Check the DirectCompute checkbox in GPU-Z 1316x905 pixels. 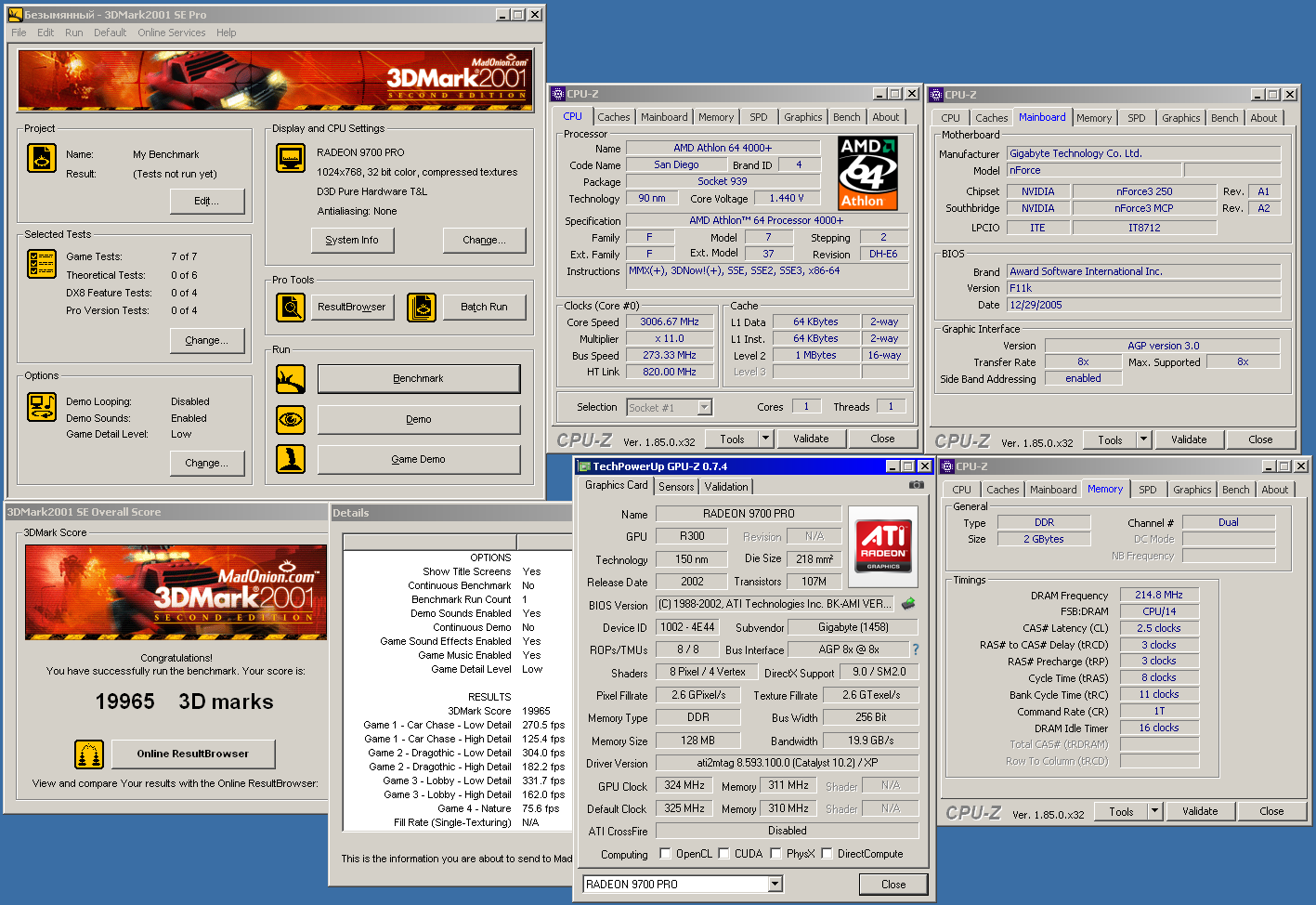pyautogui.click(x=827, y=854)
